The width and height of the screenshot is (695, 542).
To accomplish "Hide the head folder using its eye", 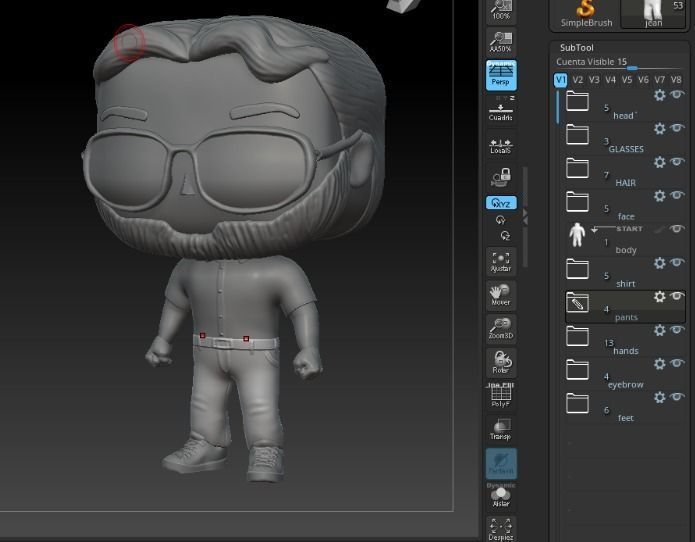I will [x=677, y=94].
